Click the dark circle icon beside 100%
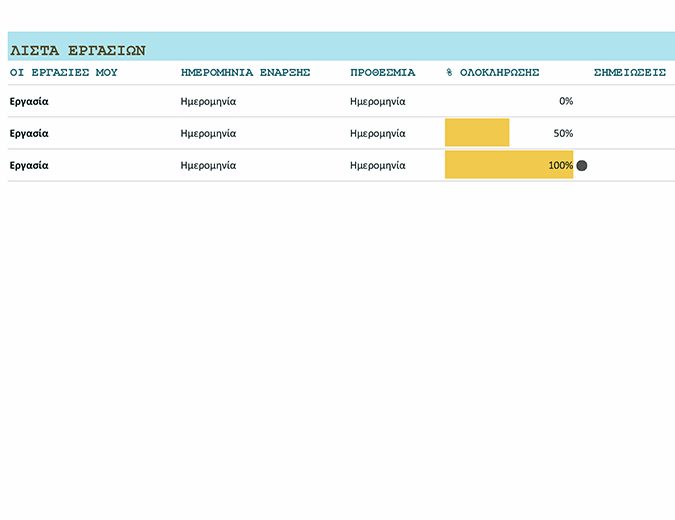 [582, 166]
